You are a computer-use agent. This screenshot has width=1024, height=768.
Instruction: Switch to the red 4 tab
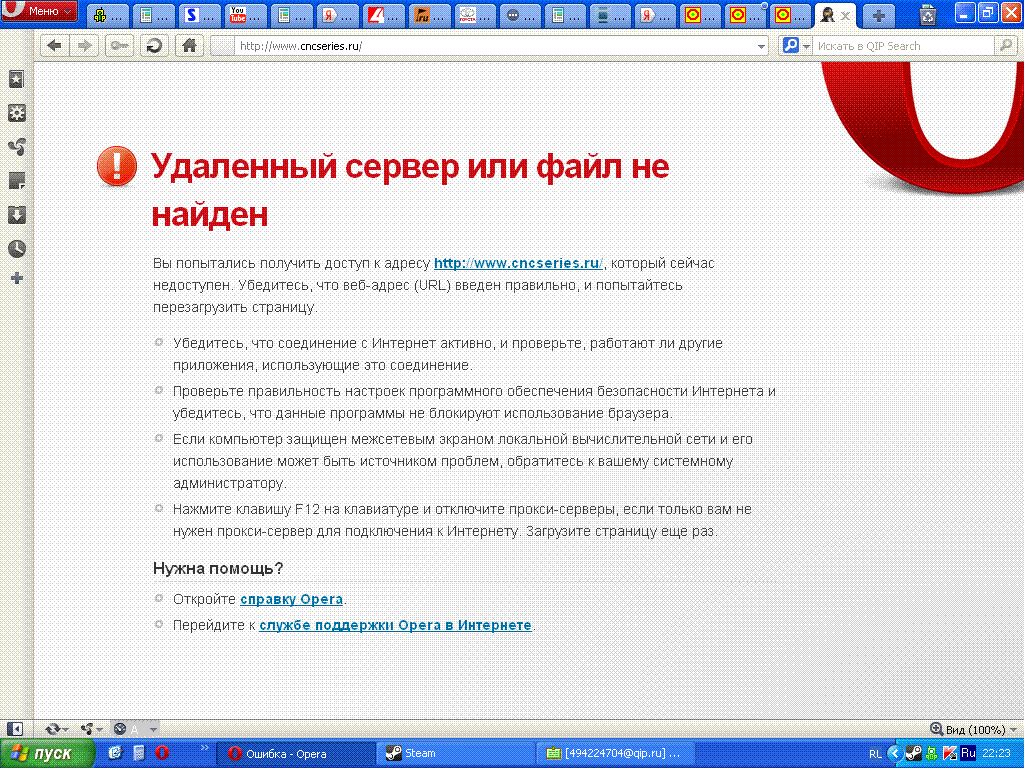[383, 15]
